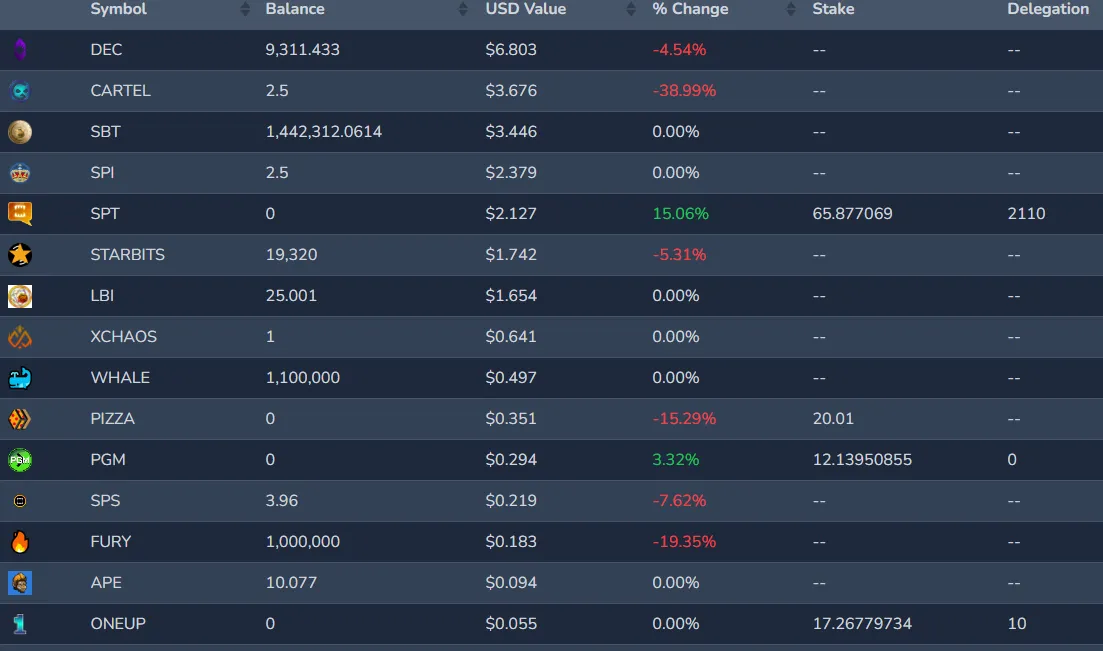Select the CARTEL symbol name

120,91
